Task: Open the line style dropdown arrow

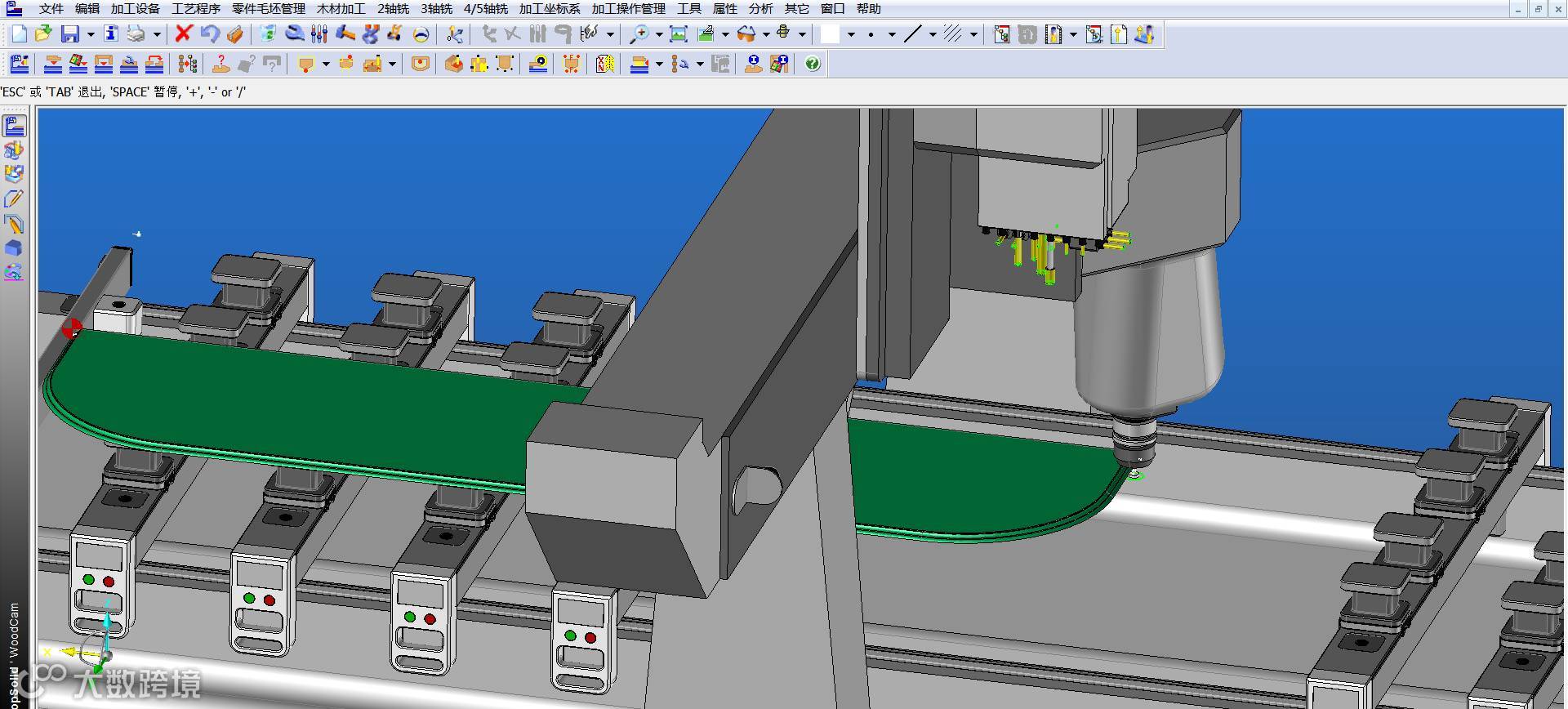Action: [x=933, y=34]
